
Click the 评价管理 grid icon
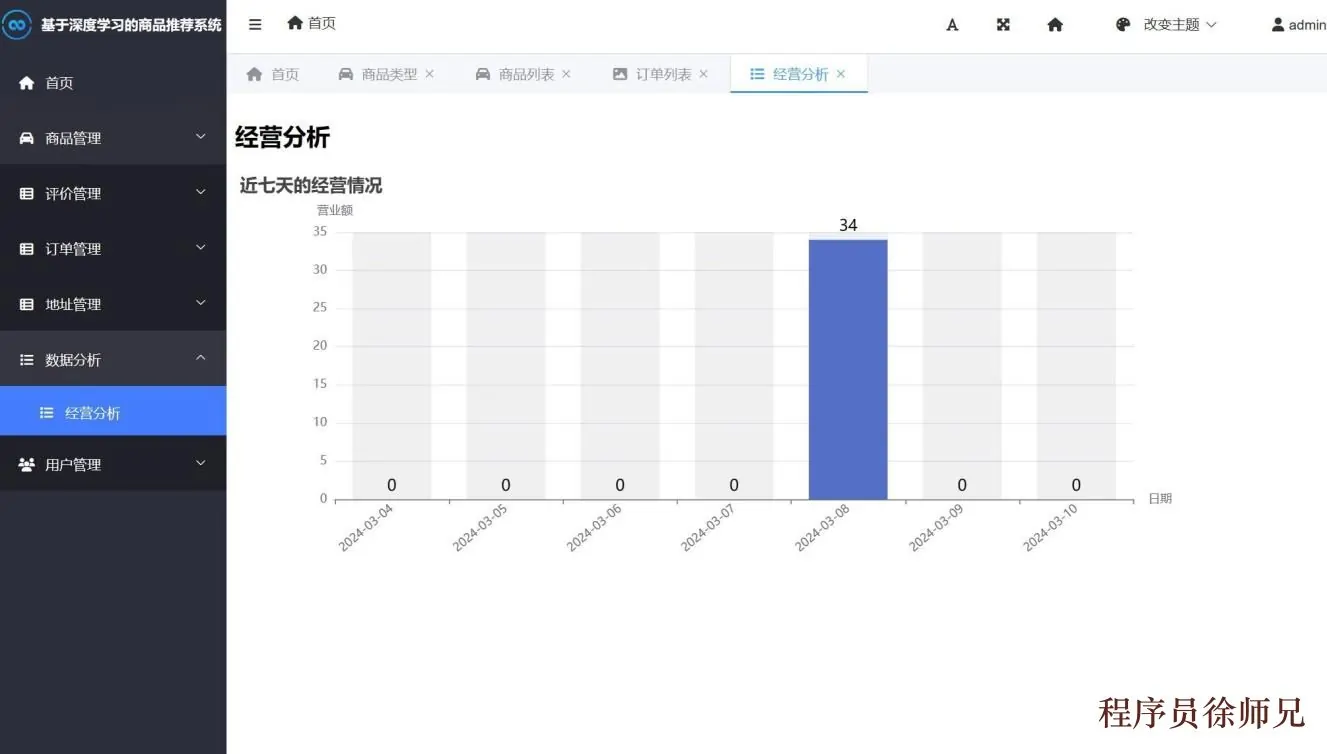pos(26,192)
